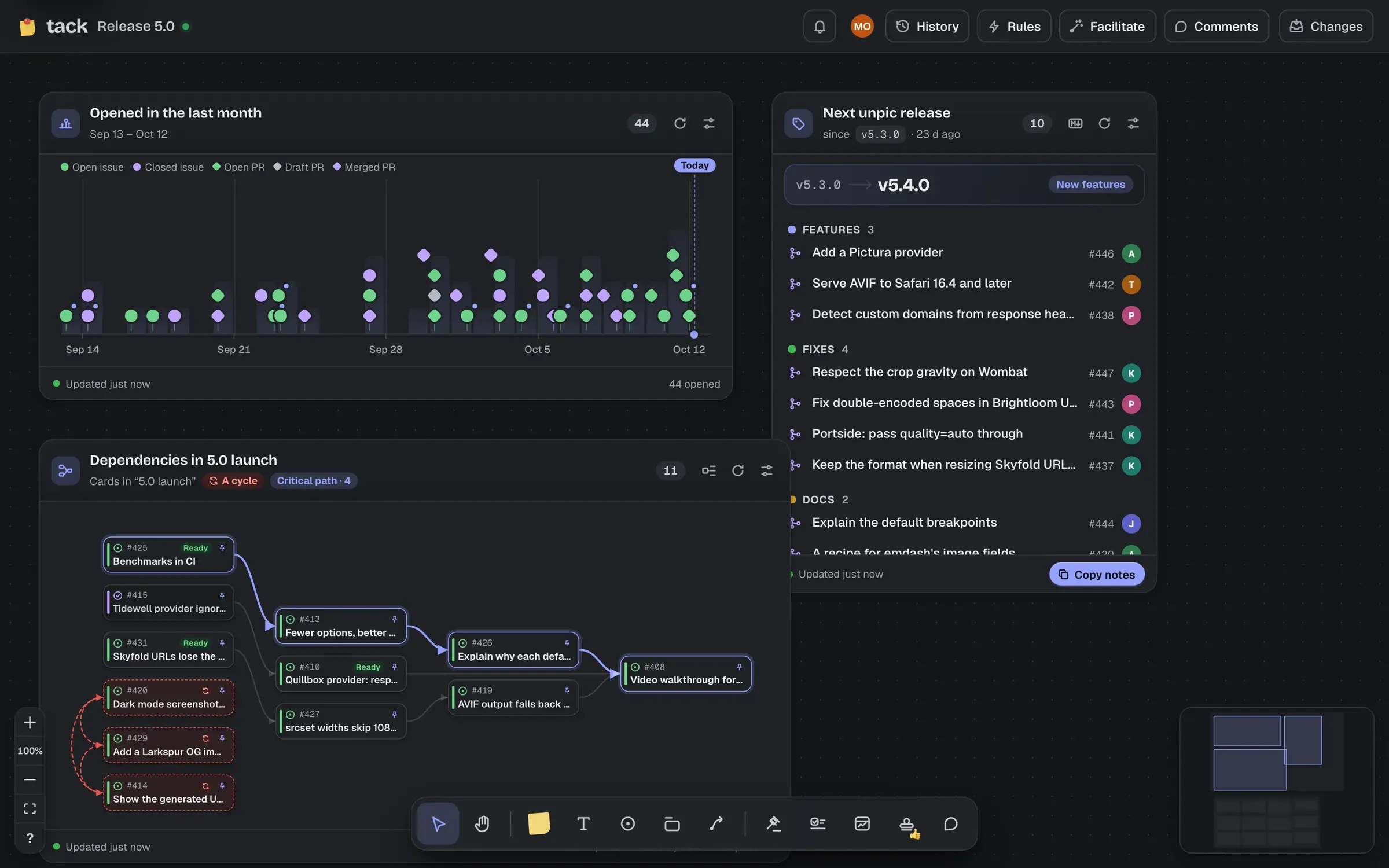Open settings of Next unpic release widget

(x=1133, y=123)
